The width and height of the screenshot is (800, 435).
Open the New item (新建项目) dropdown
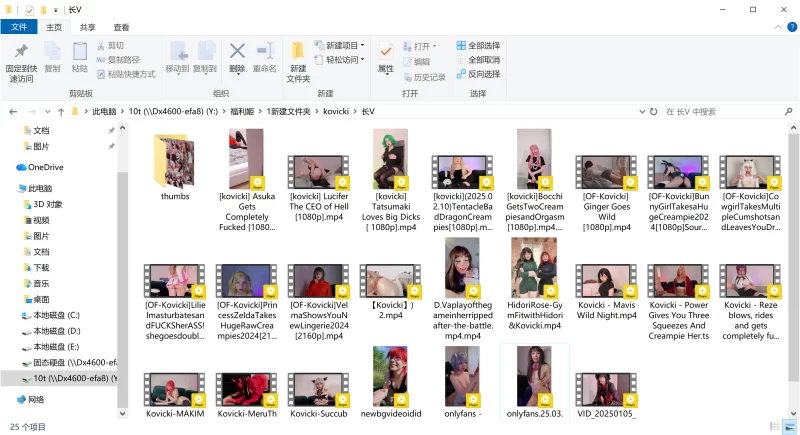340,45
